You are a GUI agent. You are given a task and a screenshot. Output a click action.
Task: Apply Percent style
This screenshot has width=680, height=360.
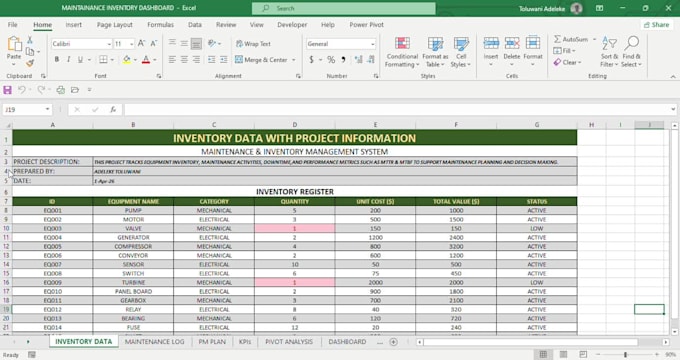(331, 60)
